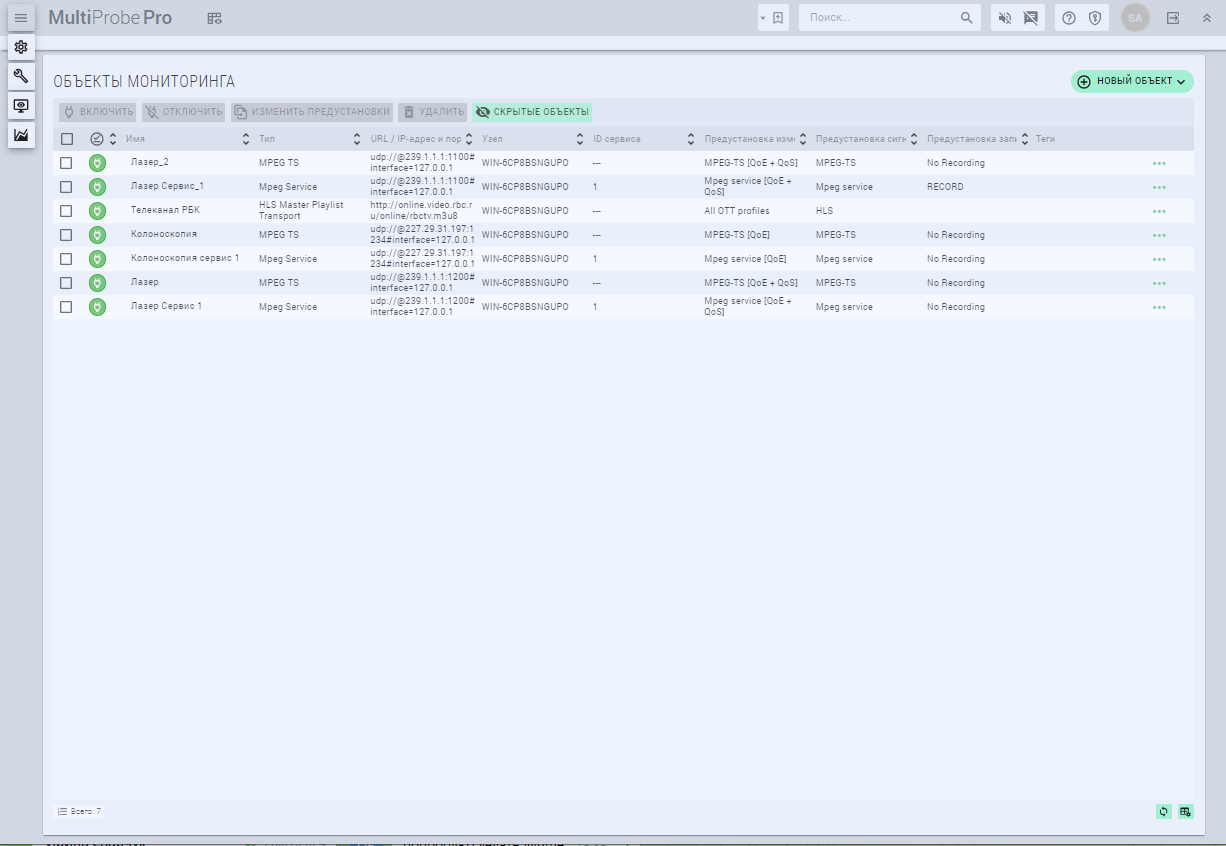Screen dimensions: 1226x846
Task: Click Изменить предустановки button
Action: (x=312, y=112)
